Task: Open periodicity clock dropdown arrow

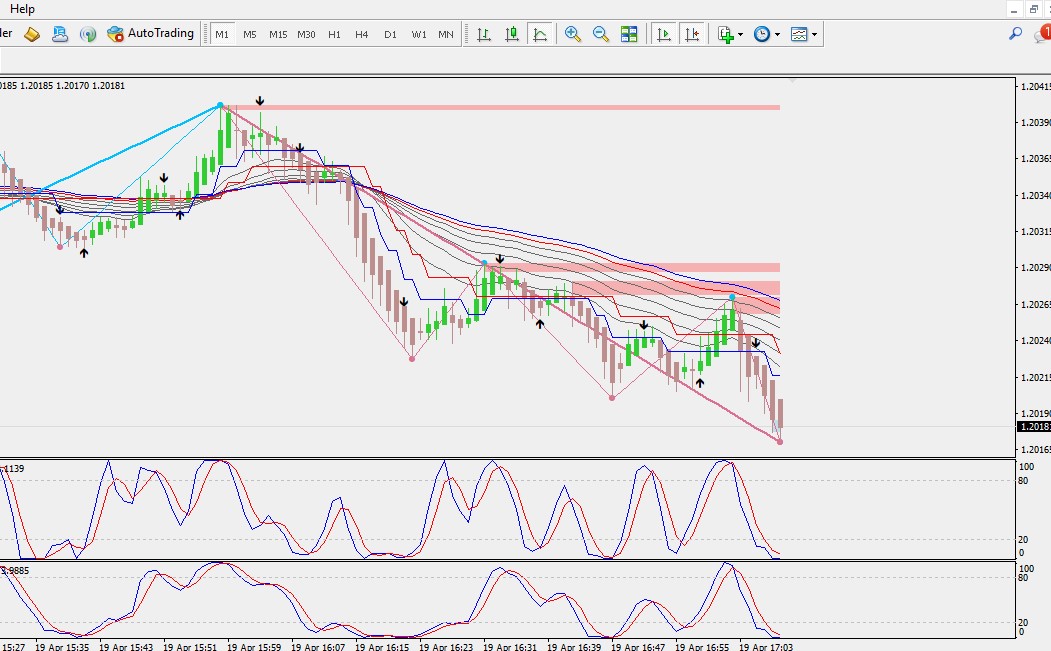Action: [777, 35]
